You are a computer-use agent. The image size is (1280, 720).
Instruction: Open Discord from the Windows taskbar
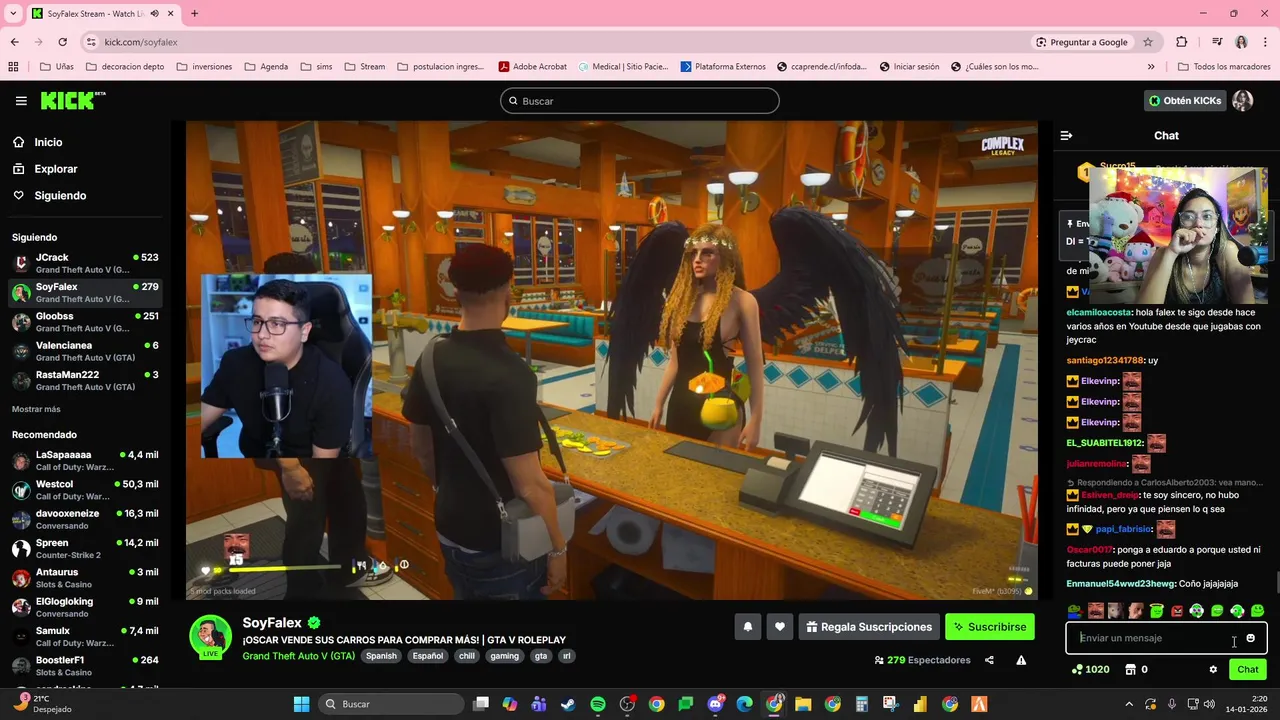715,704
